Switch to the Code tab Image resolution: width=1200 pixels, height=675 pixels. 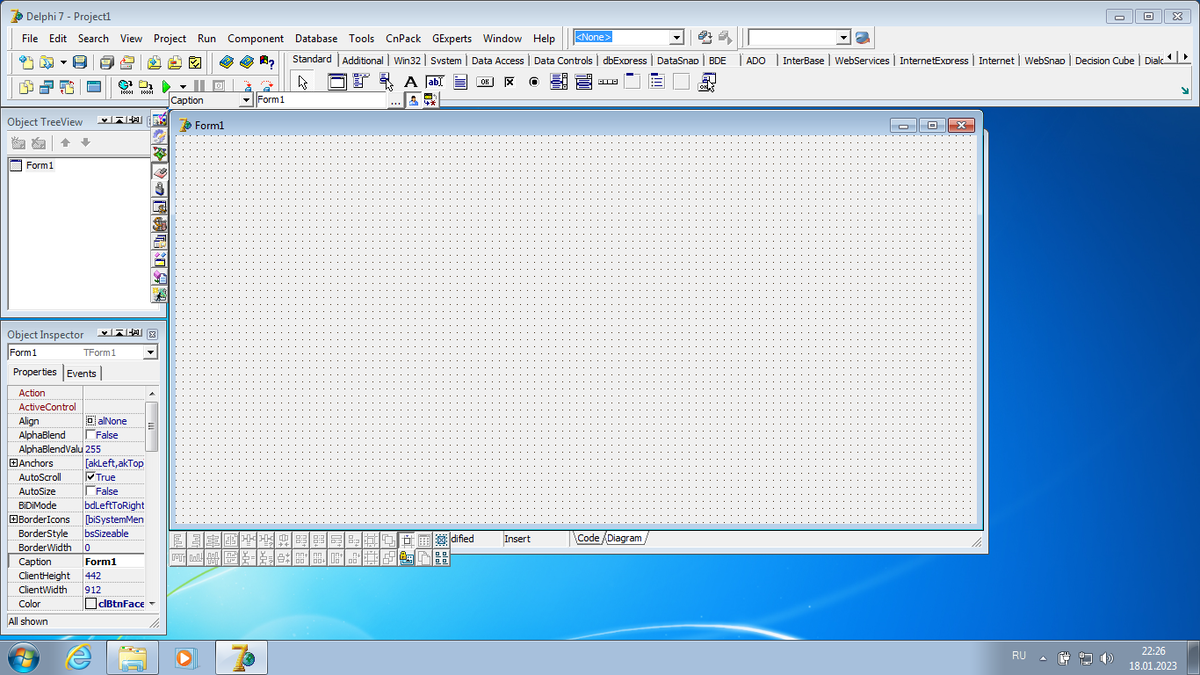588,539
